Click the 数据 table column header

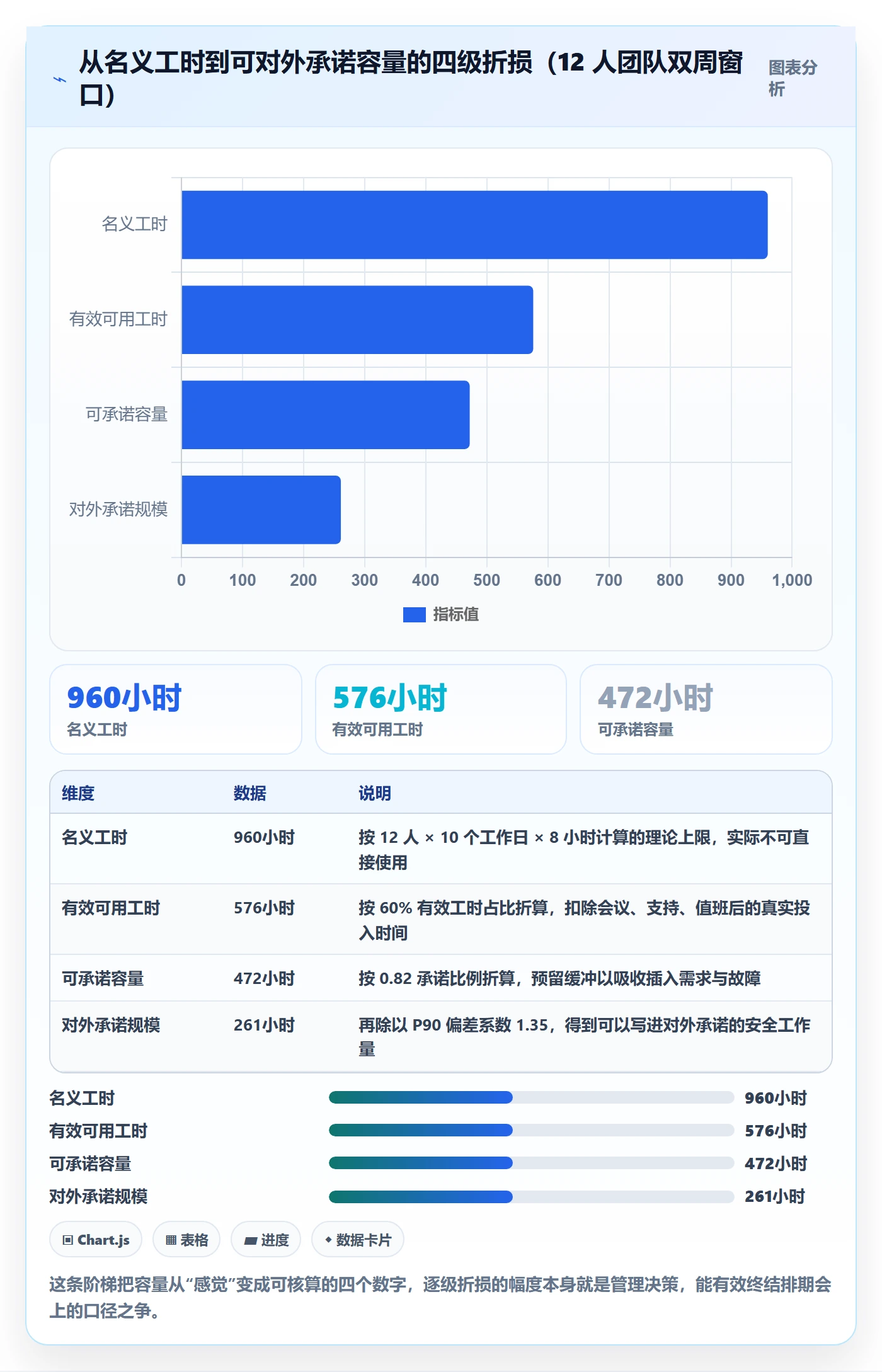click(250, 793)
